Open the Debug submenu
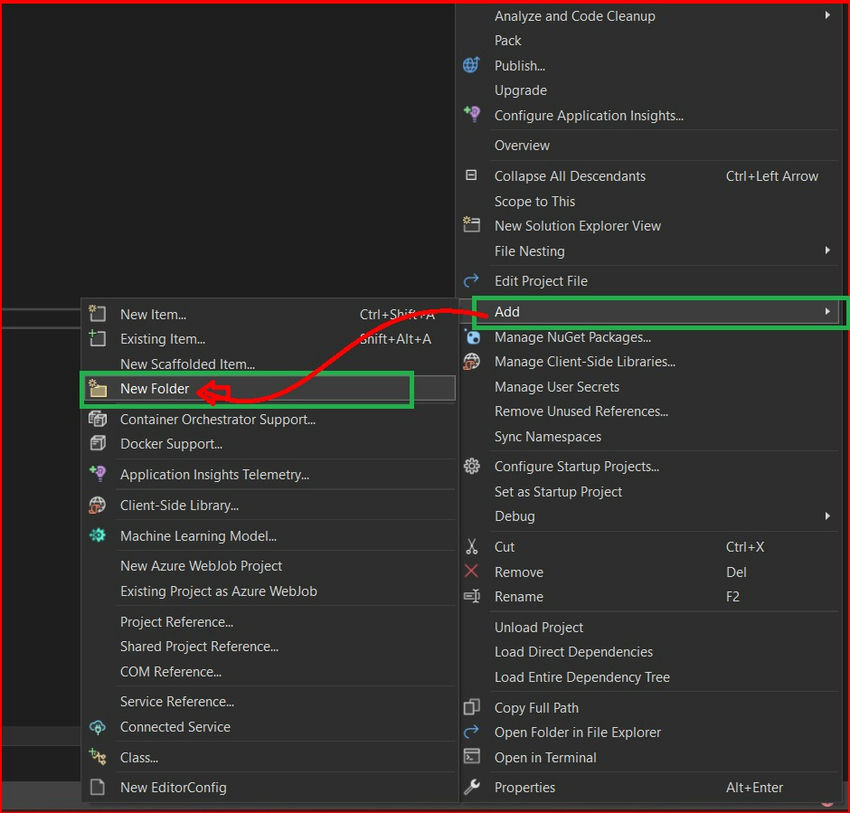This screenshot has width=850, height=813. [x=514, y=516]
